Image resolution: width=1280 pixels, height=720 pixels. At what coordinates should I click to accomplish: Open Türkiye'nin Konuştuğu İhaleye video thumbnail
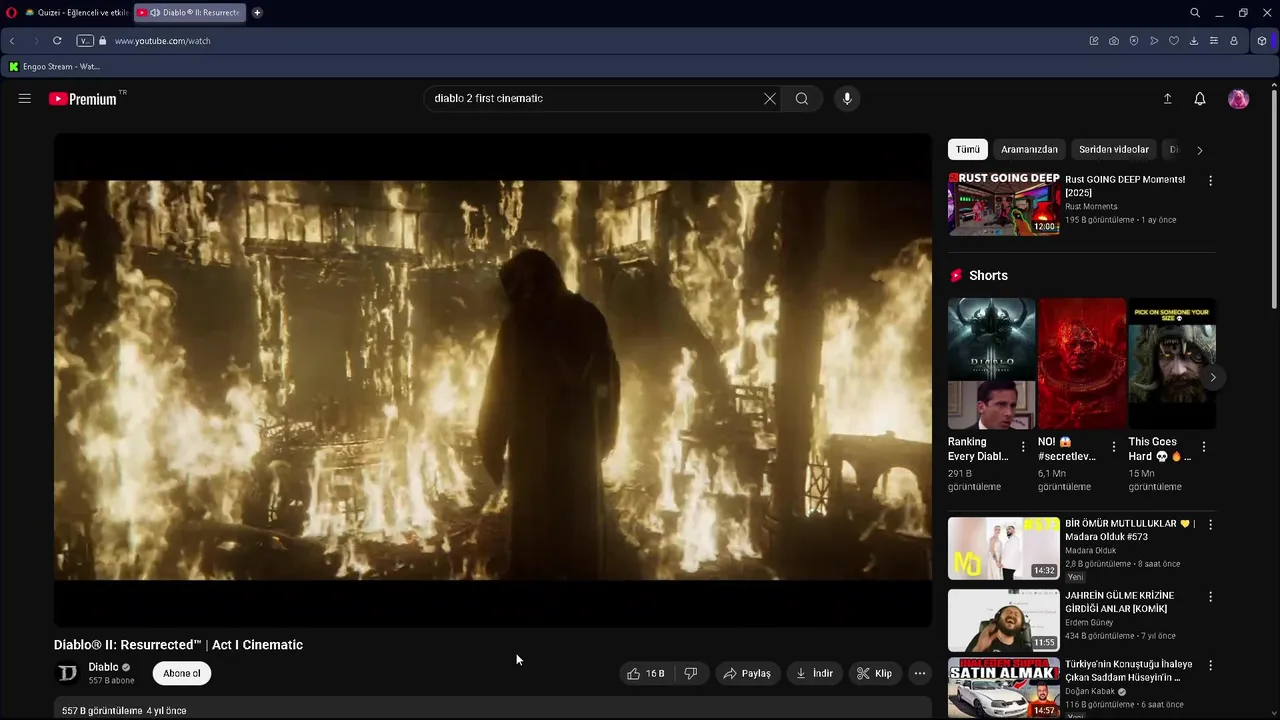[1004, 688]
